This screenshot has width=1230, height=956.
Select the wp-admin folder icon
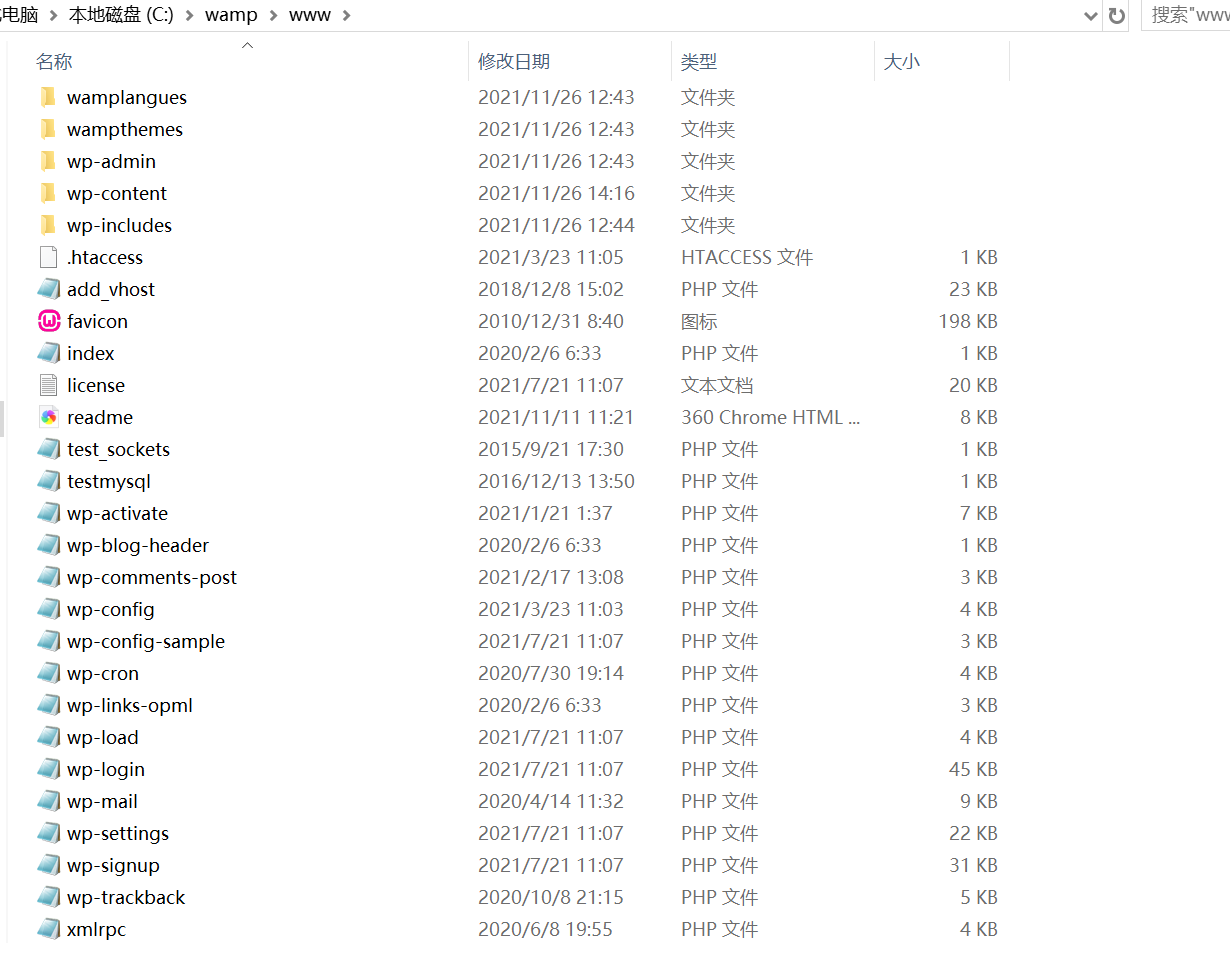[x=49, y=161]
